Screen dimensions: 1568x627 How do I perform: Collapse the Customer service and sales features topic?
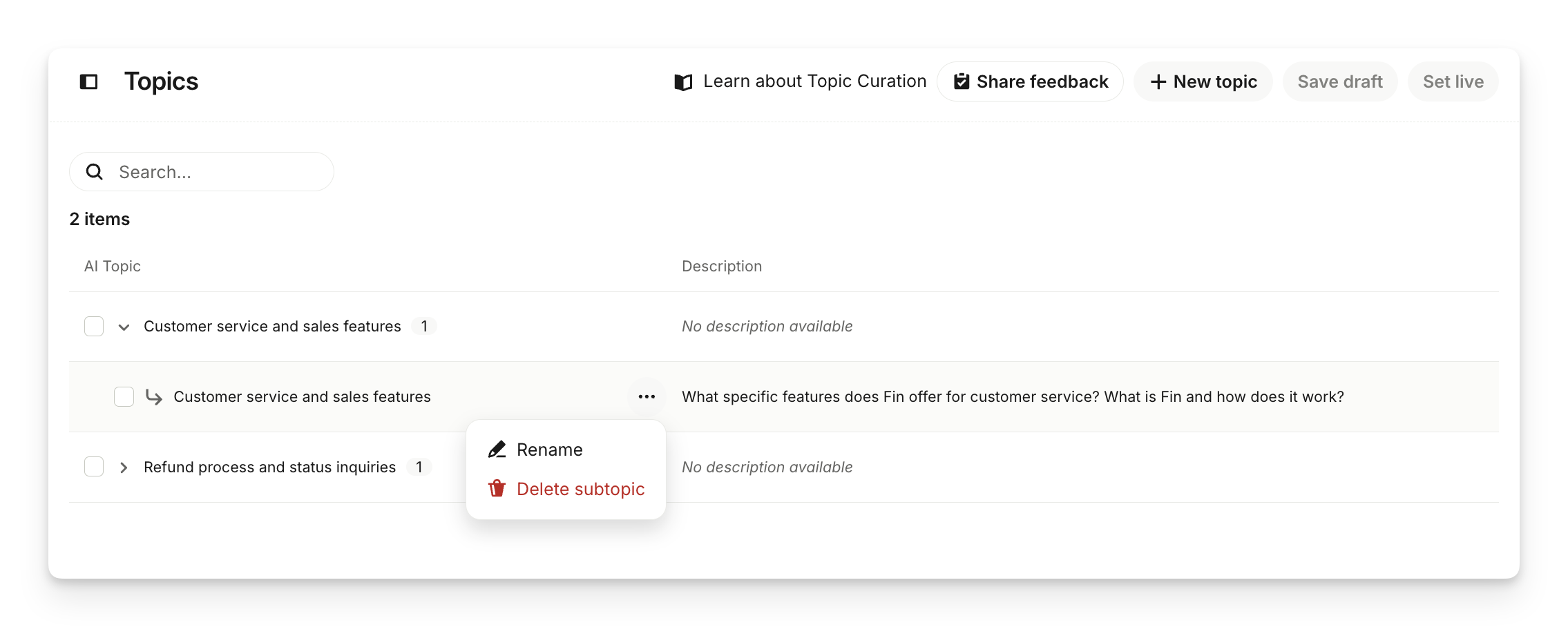[124, 327]
